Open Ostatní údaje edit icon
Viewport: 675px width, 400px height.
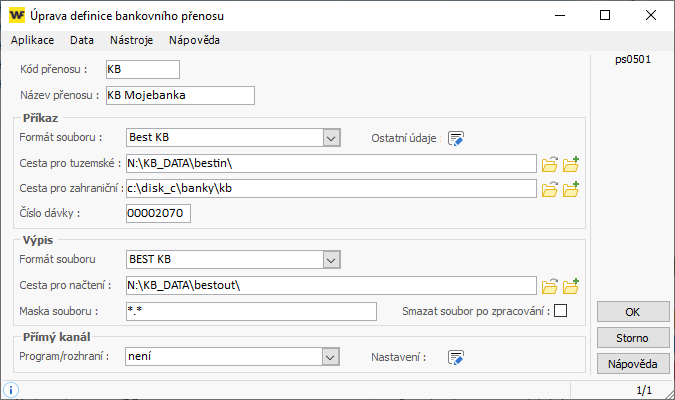coord(456,138)
